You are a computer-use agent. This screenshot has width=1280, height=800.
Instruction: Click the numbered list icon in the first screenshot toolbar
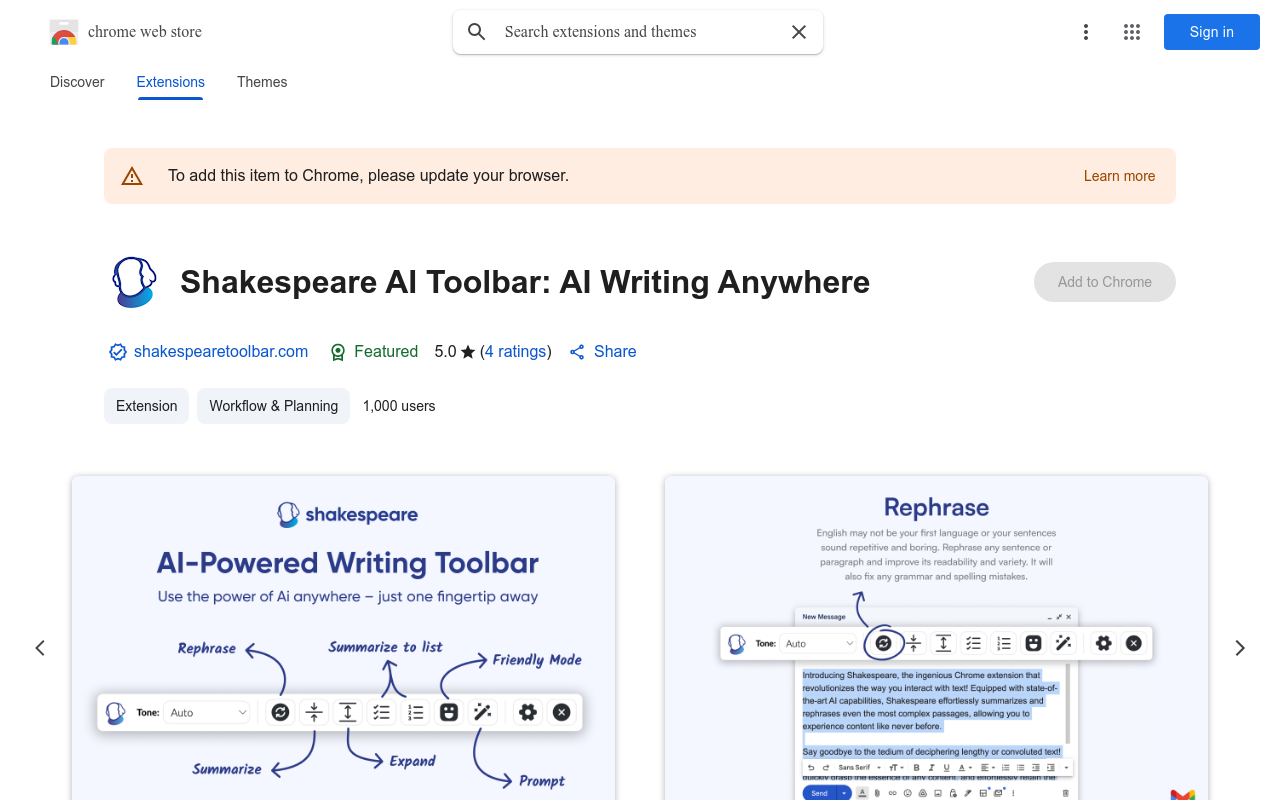coord(416,713)
